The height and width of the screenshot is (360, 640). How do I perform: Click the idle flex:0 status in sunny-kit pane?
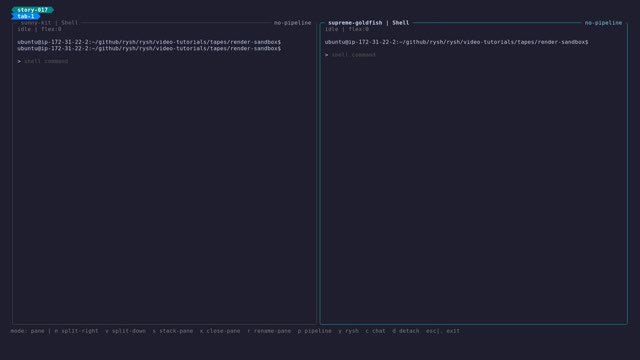(39, 29)
